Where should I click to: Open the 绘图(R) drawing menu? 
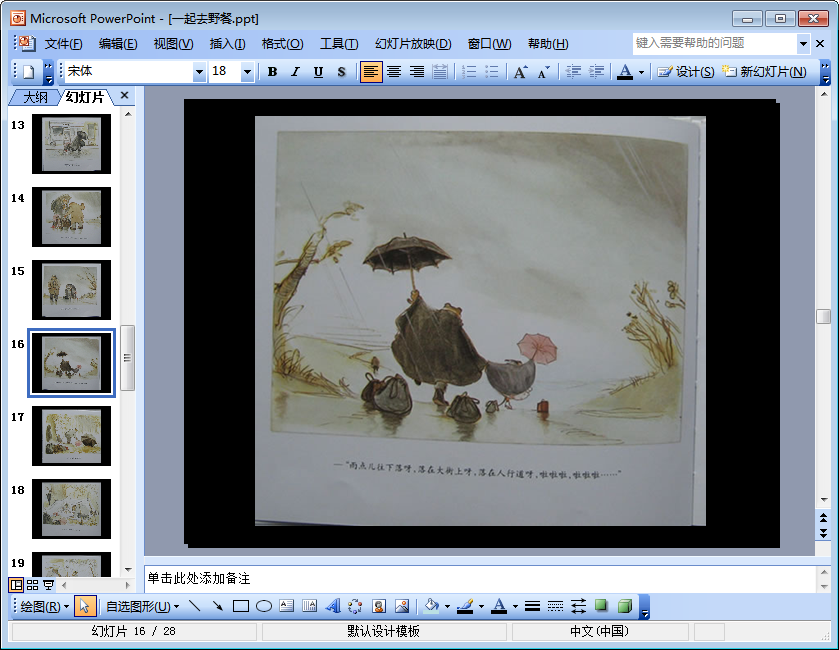pos(44,606)
